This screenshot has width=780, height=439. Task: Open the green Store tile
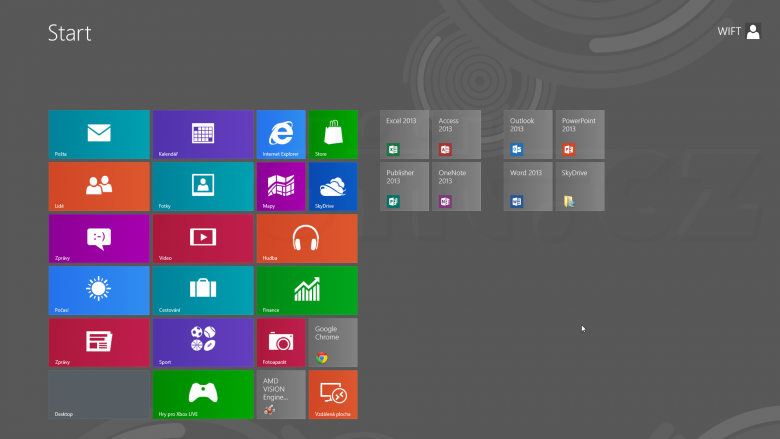(333, 135)
